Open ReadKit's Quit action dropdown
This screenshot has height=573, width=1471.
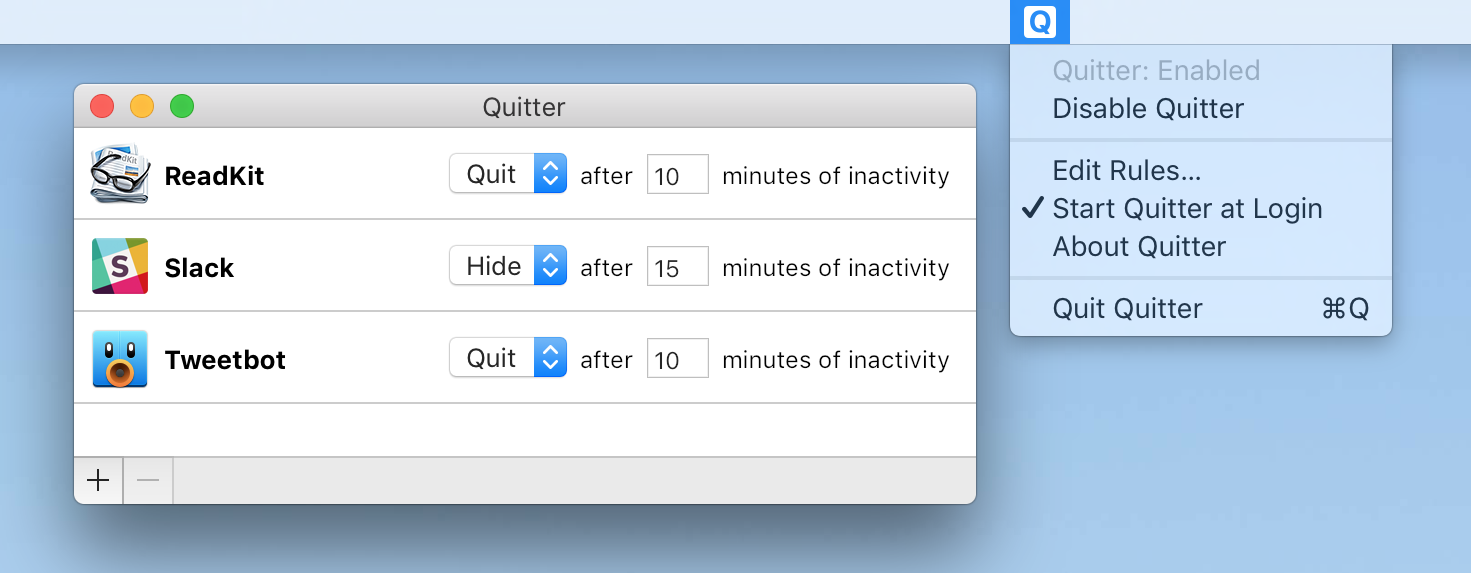tap(508, 174)
